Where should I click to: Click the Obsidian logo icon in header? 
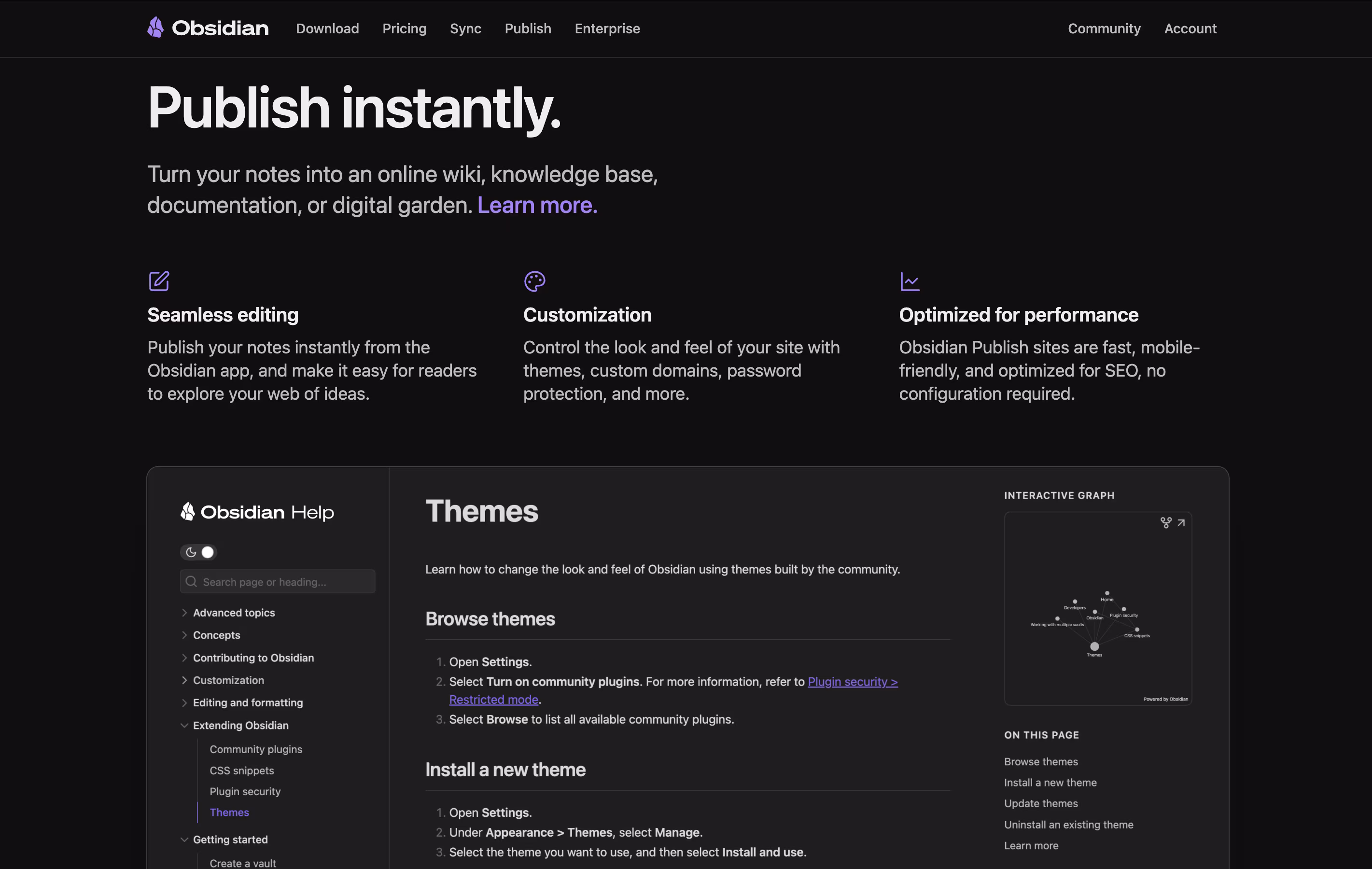click(x=155, y=28)
